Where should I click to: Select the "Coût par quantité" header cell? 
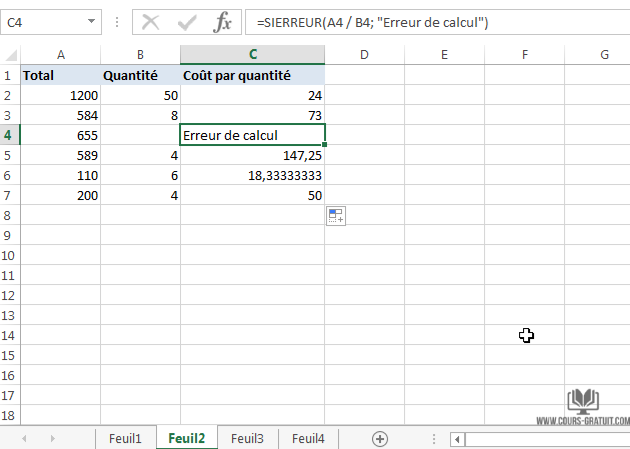pos(252,75)
